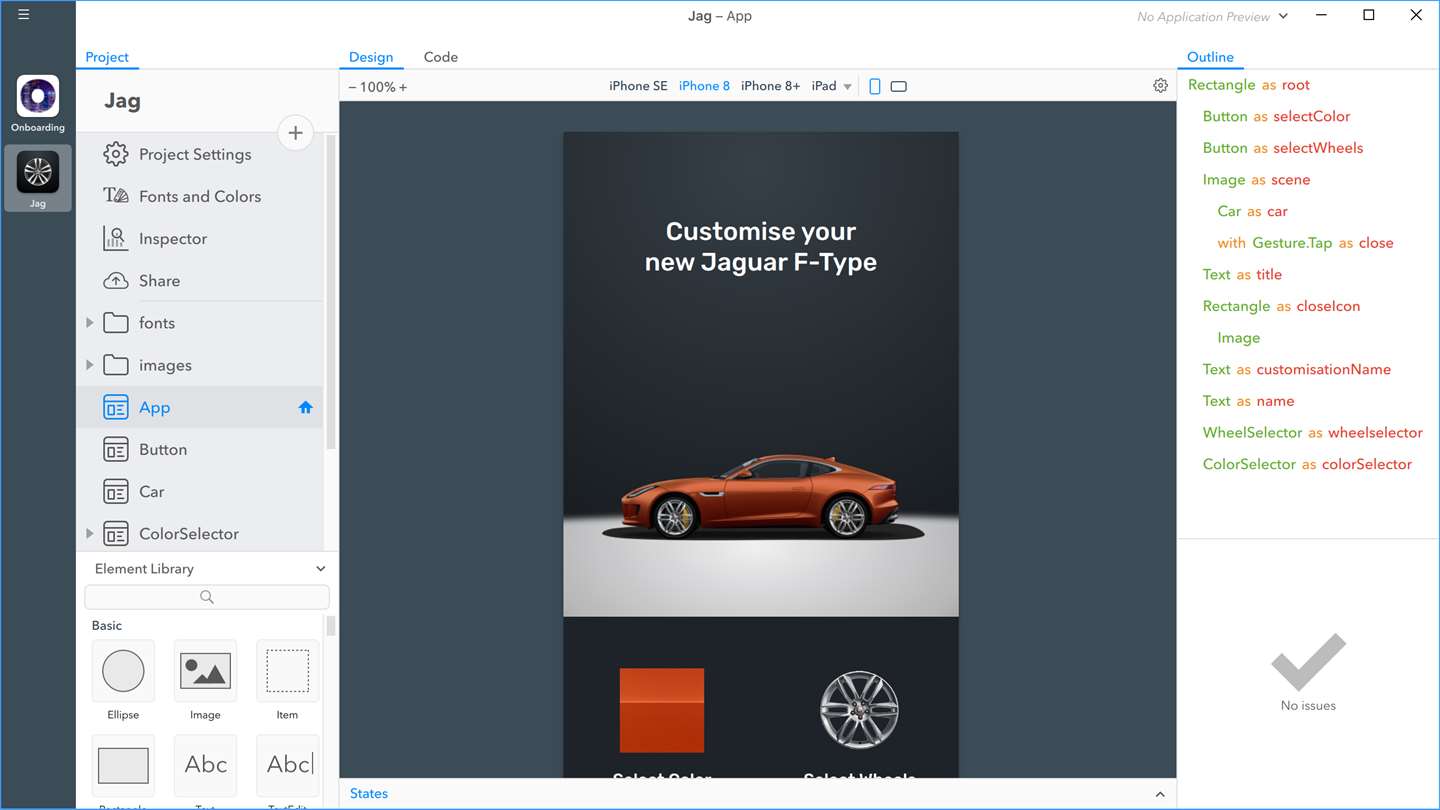Select 'Car as car' in the outline
1440x810 pixels.
pyautogui.click(x=1252, y=211)
